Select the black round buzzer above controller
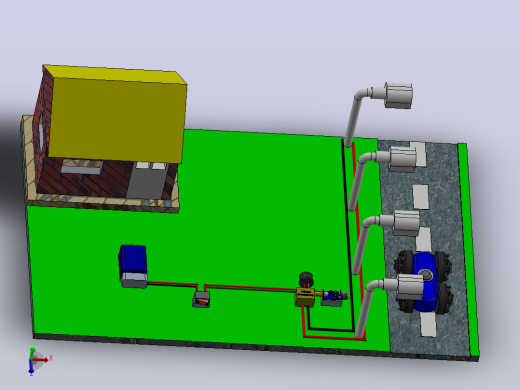 point(306,279)
